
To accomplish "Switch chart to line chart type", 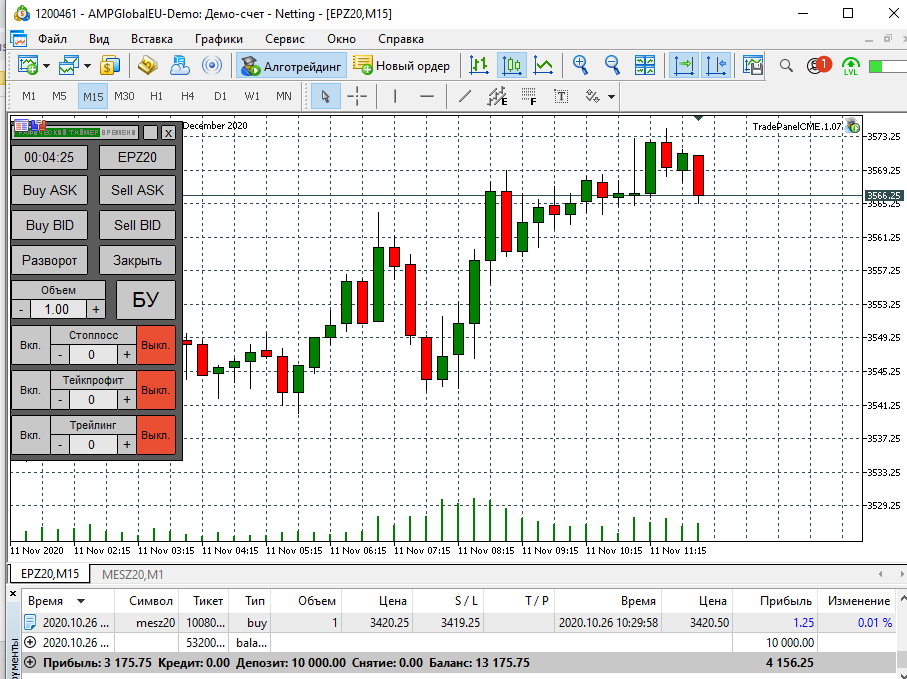I will click(x=544, y=65).
